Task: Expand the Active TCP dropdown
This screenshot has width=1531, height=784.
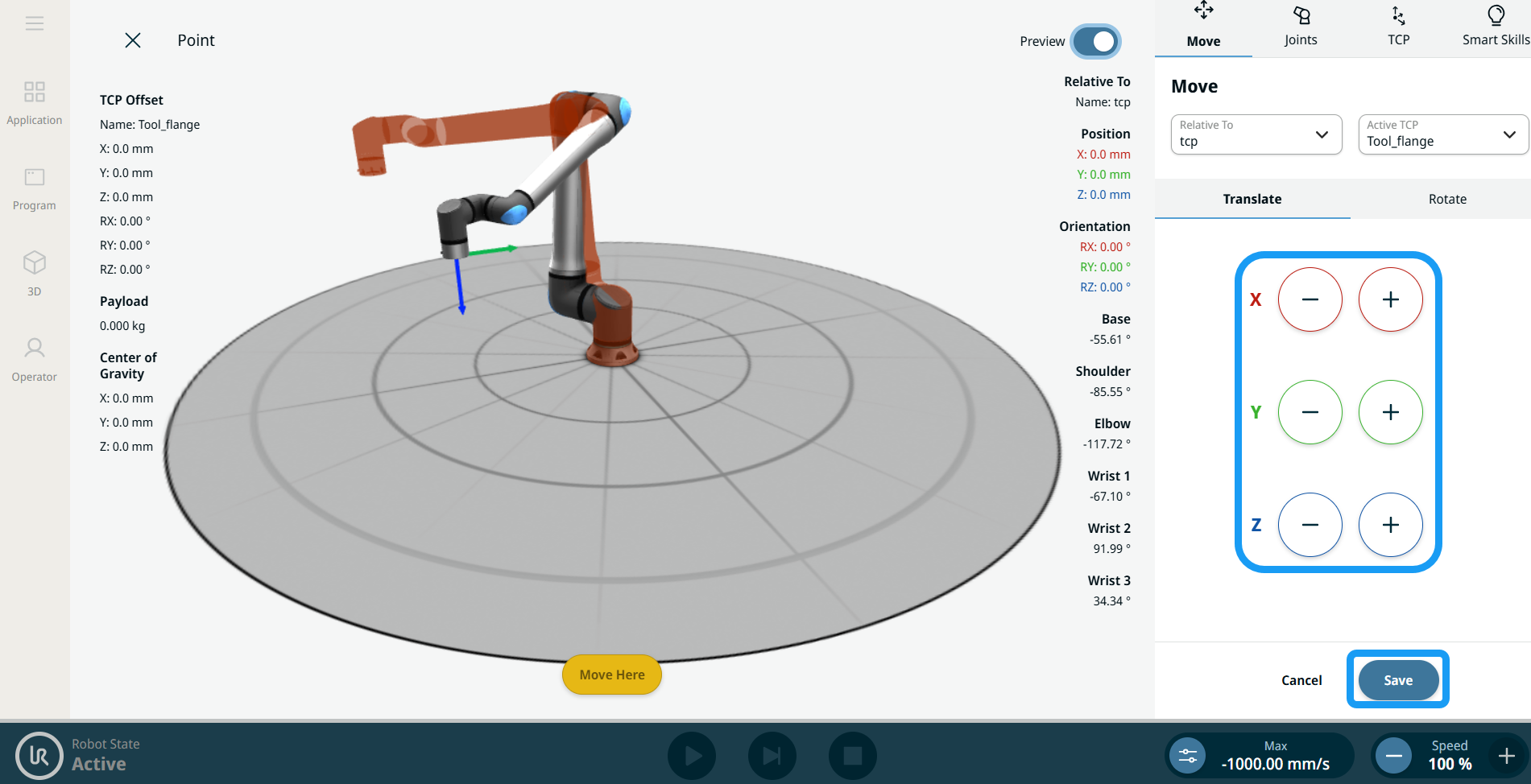Action: (x=1442, y=134)
